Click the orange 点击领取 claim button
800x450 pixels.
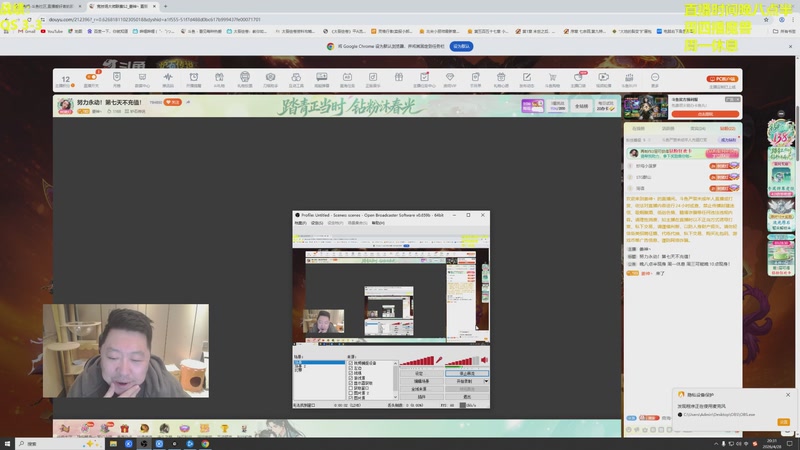click(705, 114)
